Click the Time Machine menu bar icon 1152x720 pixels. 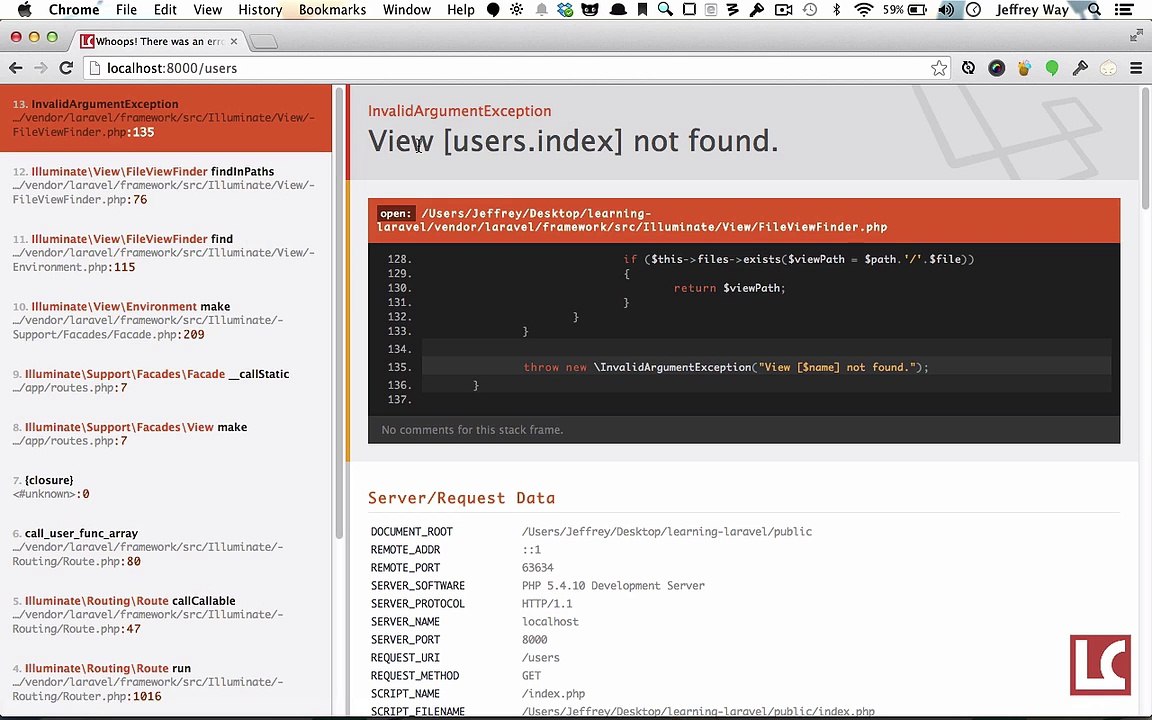coord(810,10)
